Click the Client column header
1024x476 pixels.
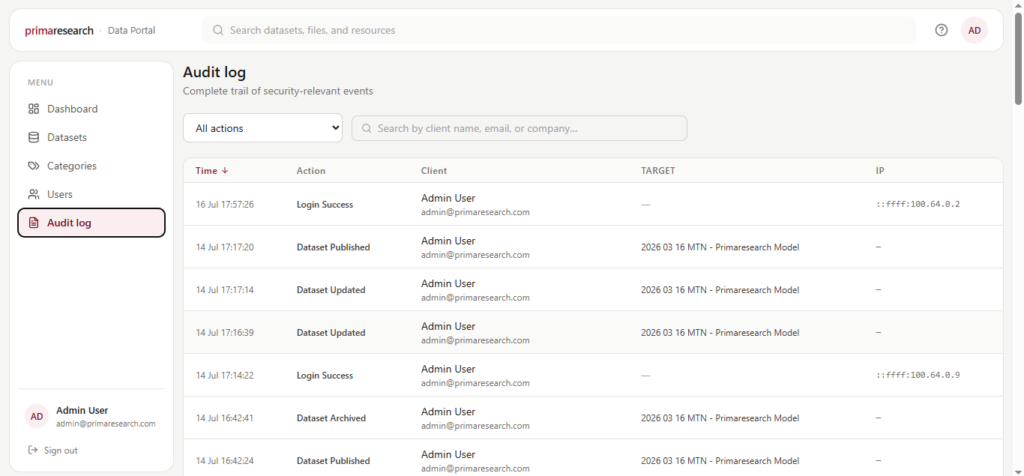[434, 170]
